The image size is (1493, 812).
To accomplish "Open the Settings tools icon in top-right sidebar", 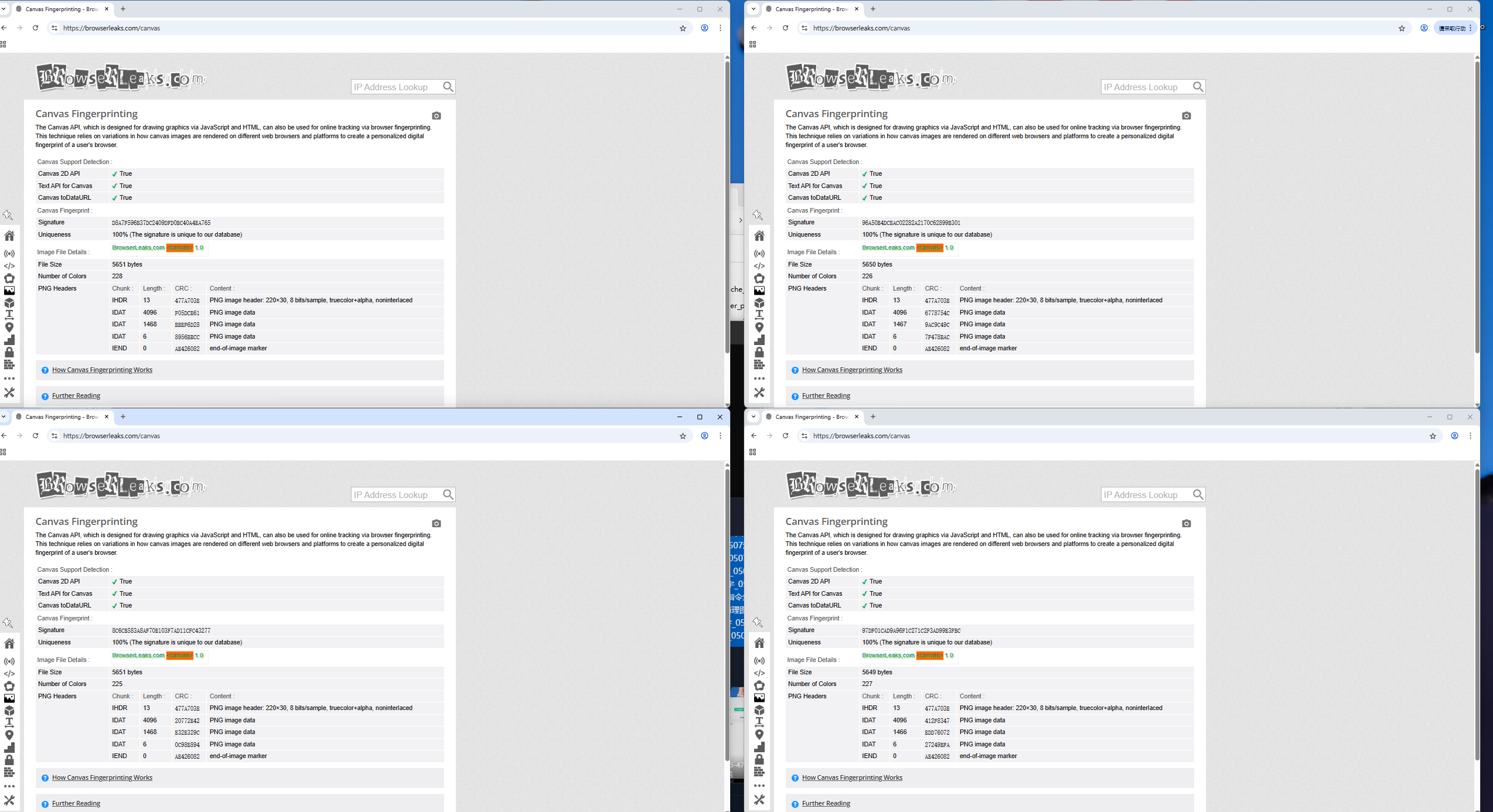I will click(x=759, y=393).
